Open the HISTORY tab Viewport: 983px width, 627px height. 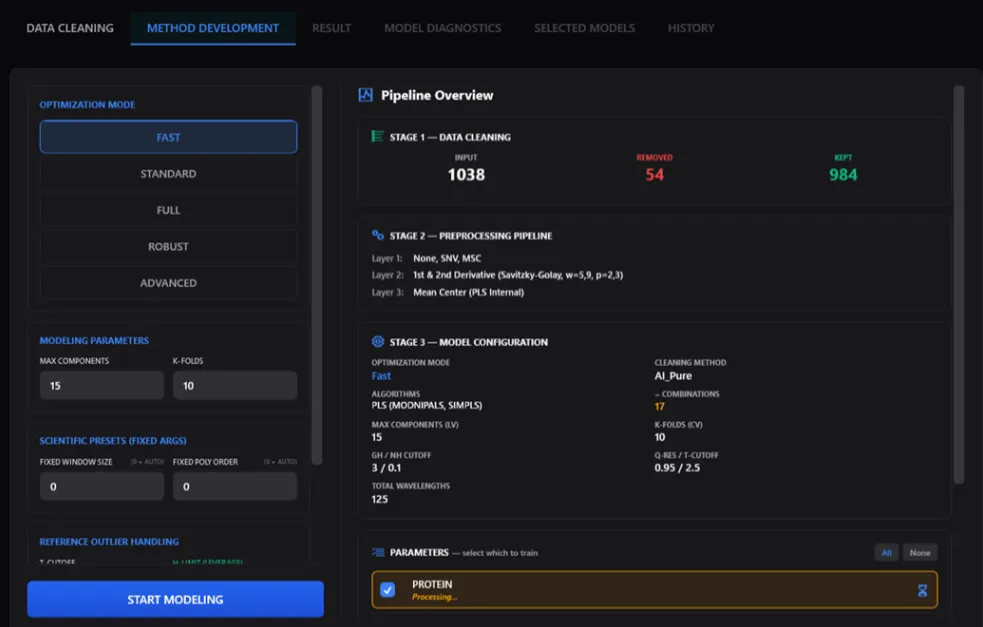pos(691,28)
